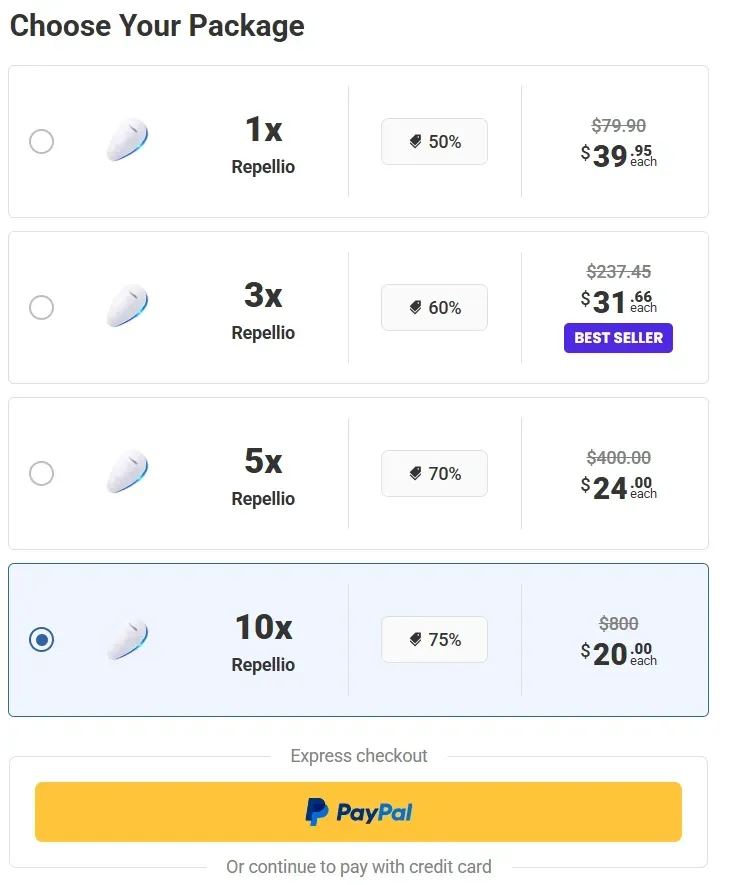Select the 5x Repellio package radio button
752x885 pixels.
tap(41, 473)
